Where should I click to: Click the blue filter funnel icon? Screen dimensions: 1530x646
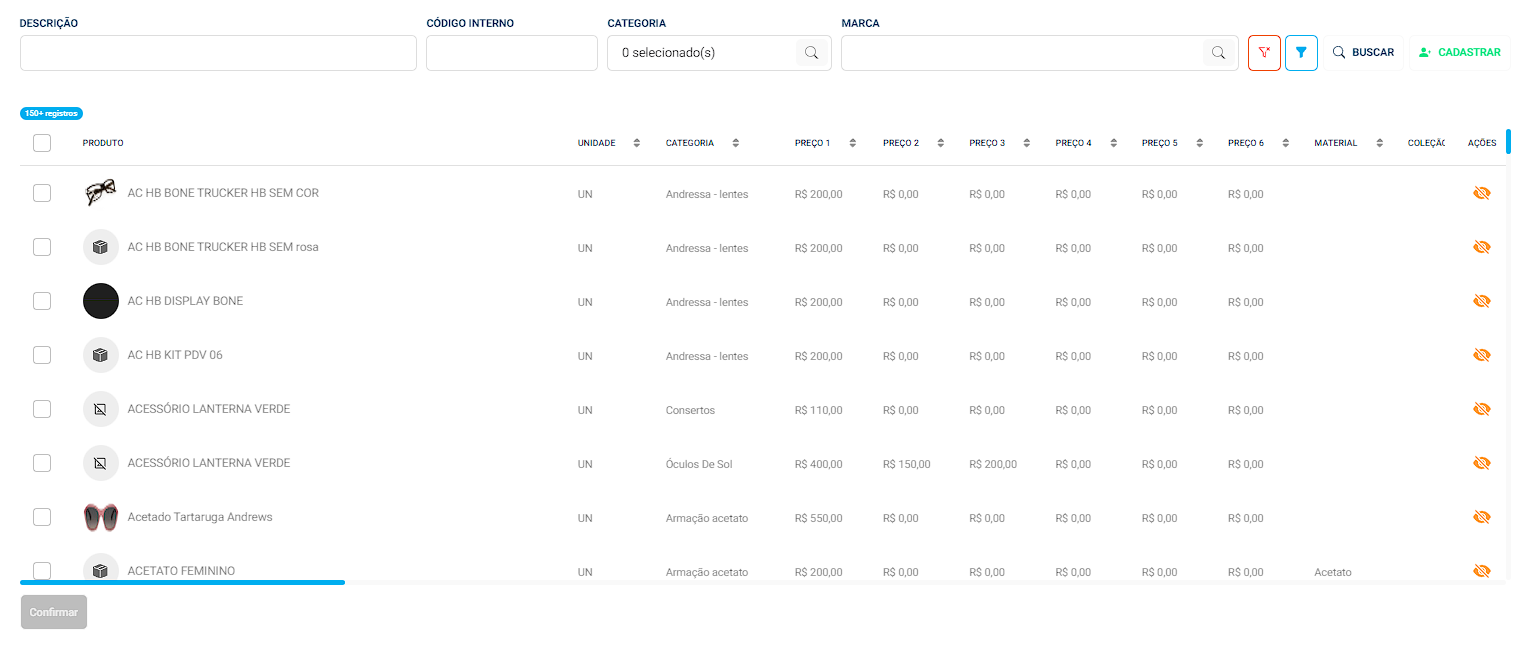pos(1301,53)
